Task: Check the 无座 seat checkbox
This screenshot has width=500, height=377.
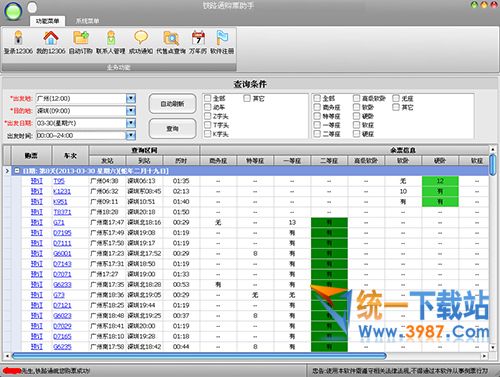Action: coord(396,98)
